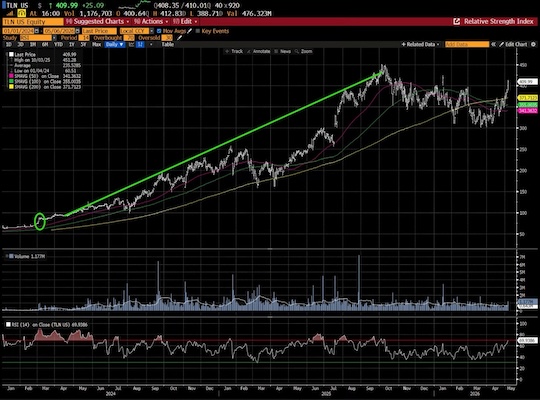The height and width of the screenshot is (400, 540).
Task: Click the Last Price field input
Action: pyautogui.click(x=100, y=31)
